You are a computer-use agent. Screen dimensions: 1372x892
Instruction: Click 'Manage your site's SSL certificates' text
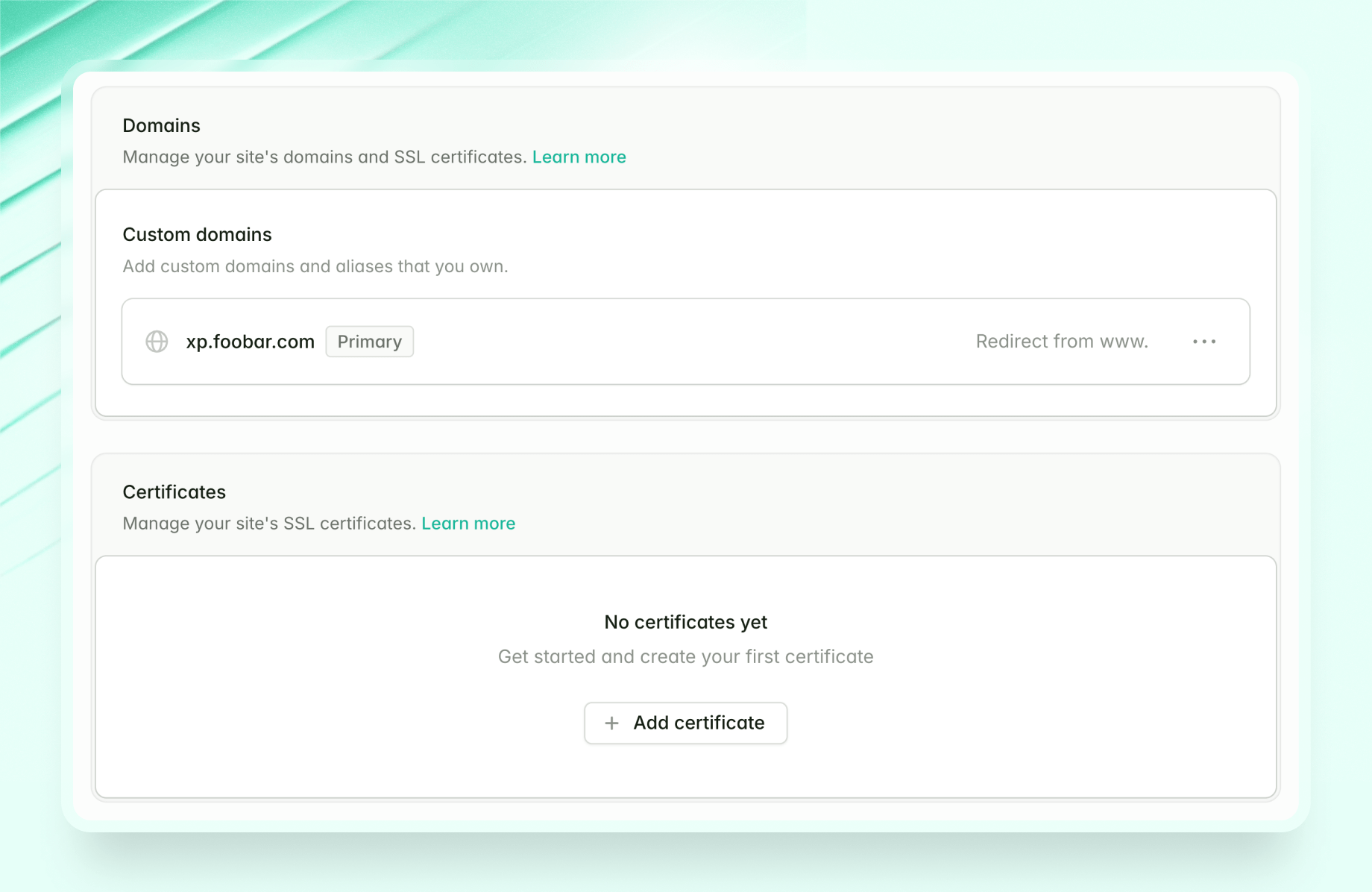(268, 524)
